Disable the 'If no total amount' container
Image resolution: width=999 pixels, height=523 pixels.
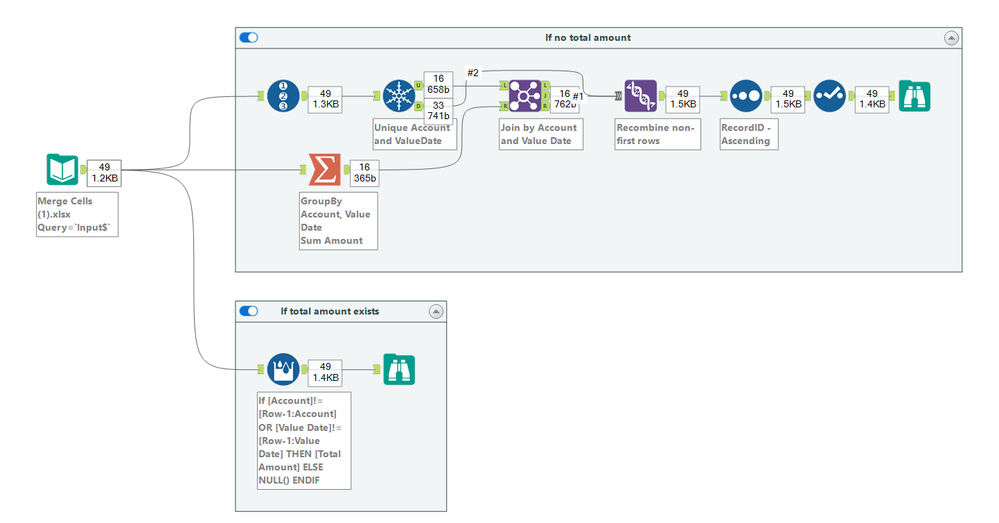click(248, 38)
